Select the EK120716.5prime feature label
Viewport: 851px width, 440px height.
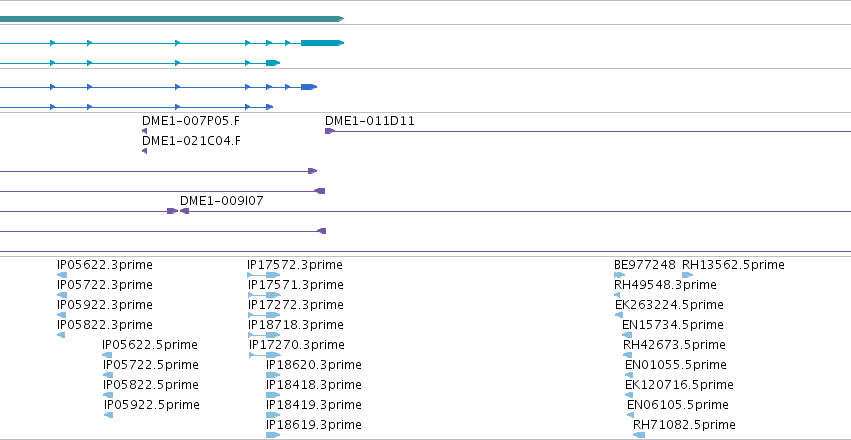(679, 385)
